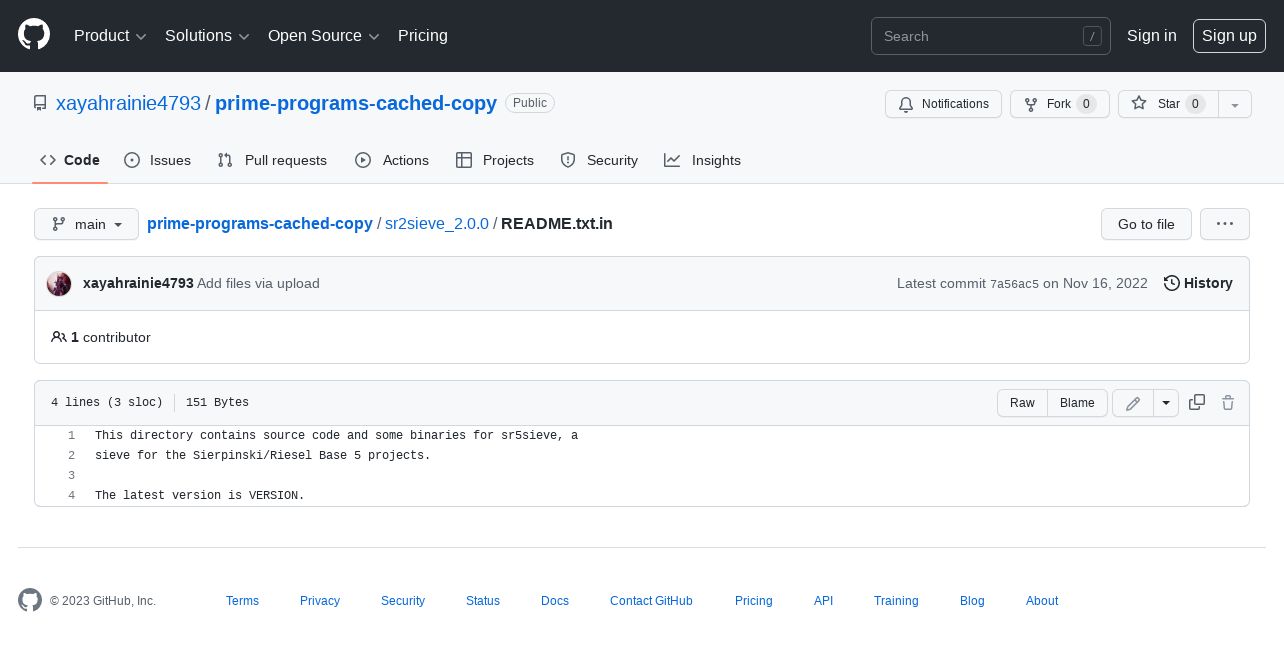
Task: Copy raw contents with copy icon
Action: tap(1197, 402)
